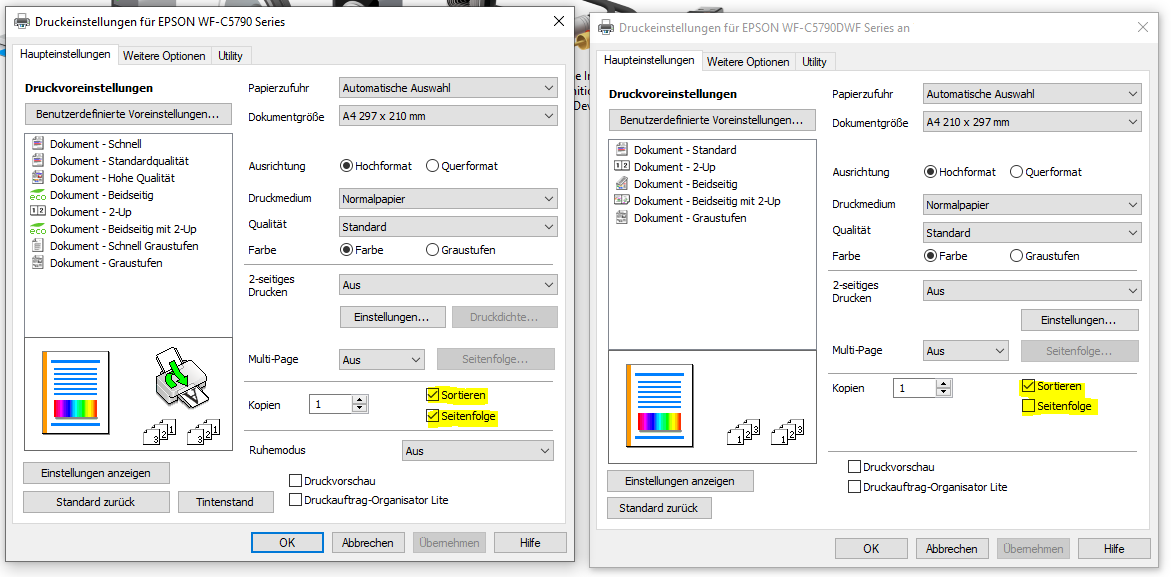Click the printer icon in WF-C5790DWF title bar
Screen dimensions: 1171x577
[605, 28]
